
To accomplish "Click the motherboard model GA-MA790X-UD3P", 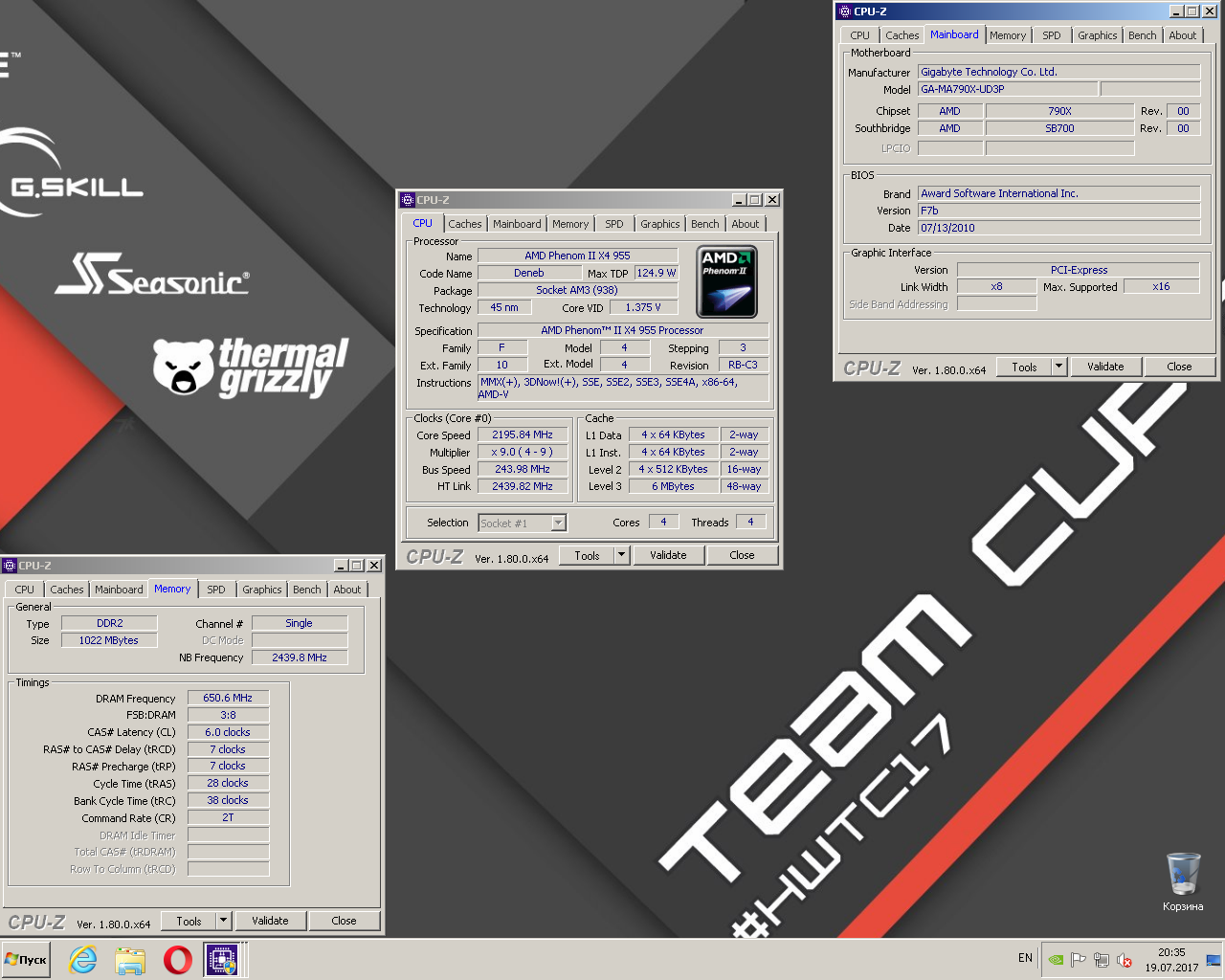I will 1008,89.
